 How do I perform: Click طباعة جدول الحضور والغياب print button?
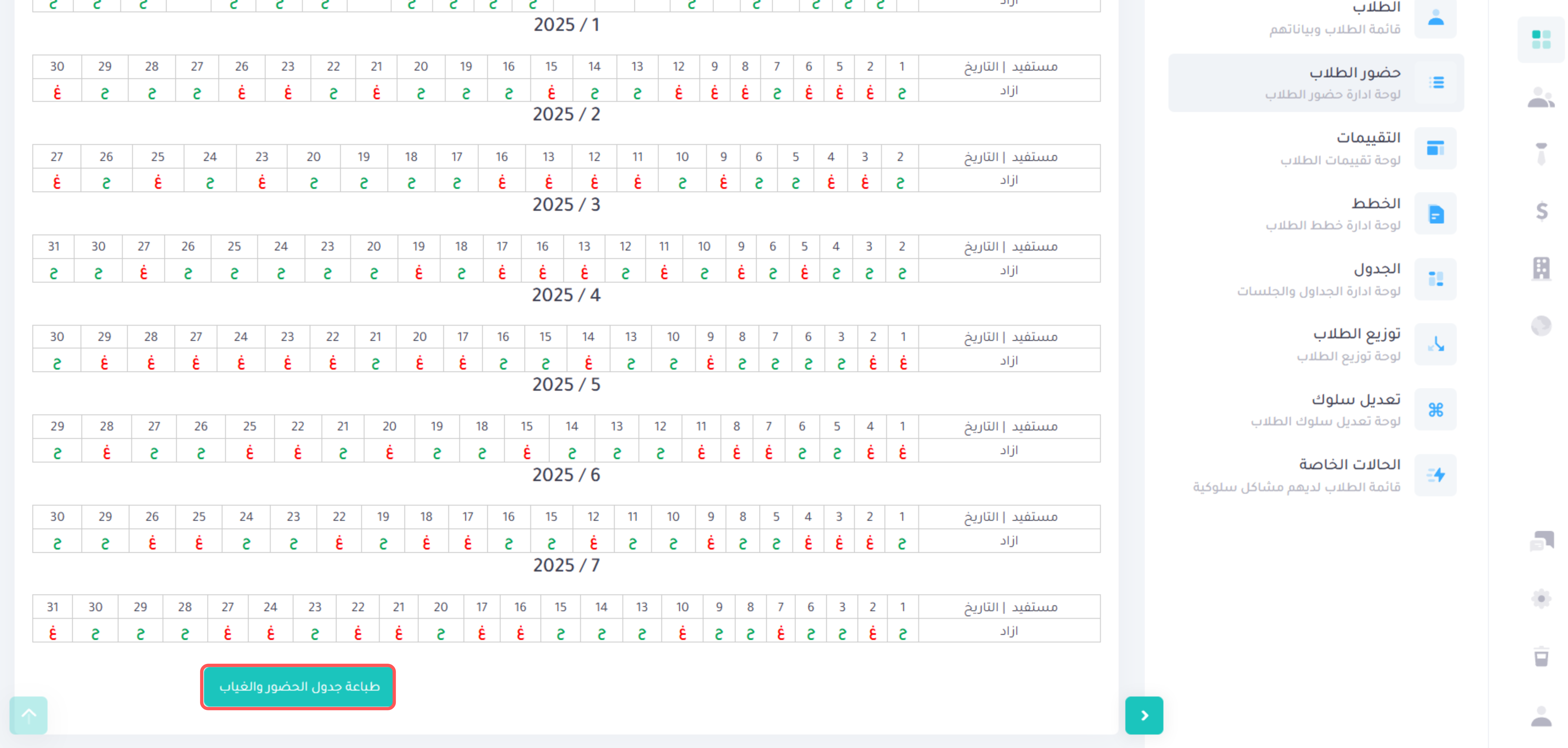(x=298, y=687)
